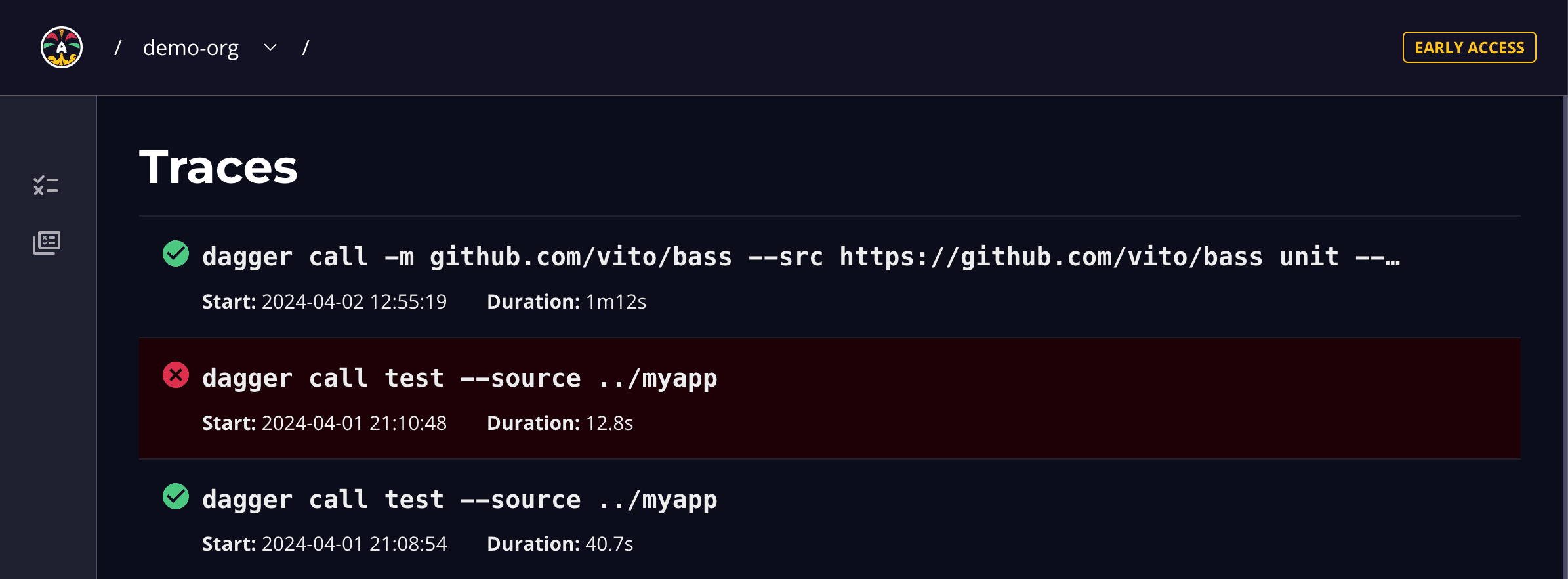This screenshot has width=1568, height=579.
Task: Click the red failed status icon
Action: click(176, 375)
